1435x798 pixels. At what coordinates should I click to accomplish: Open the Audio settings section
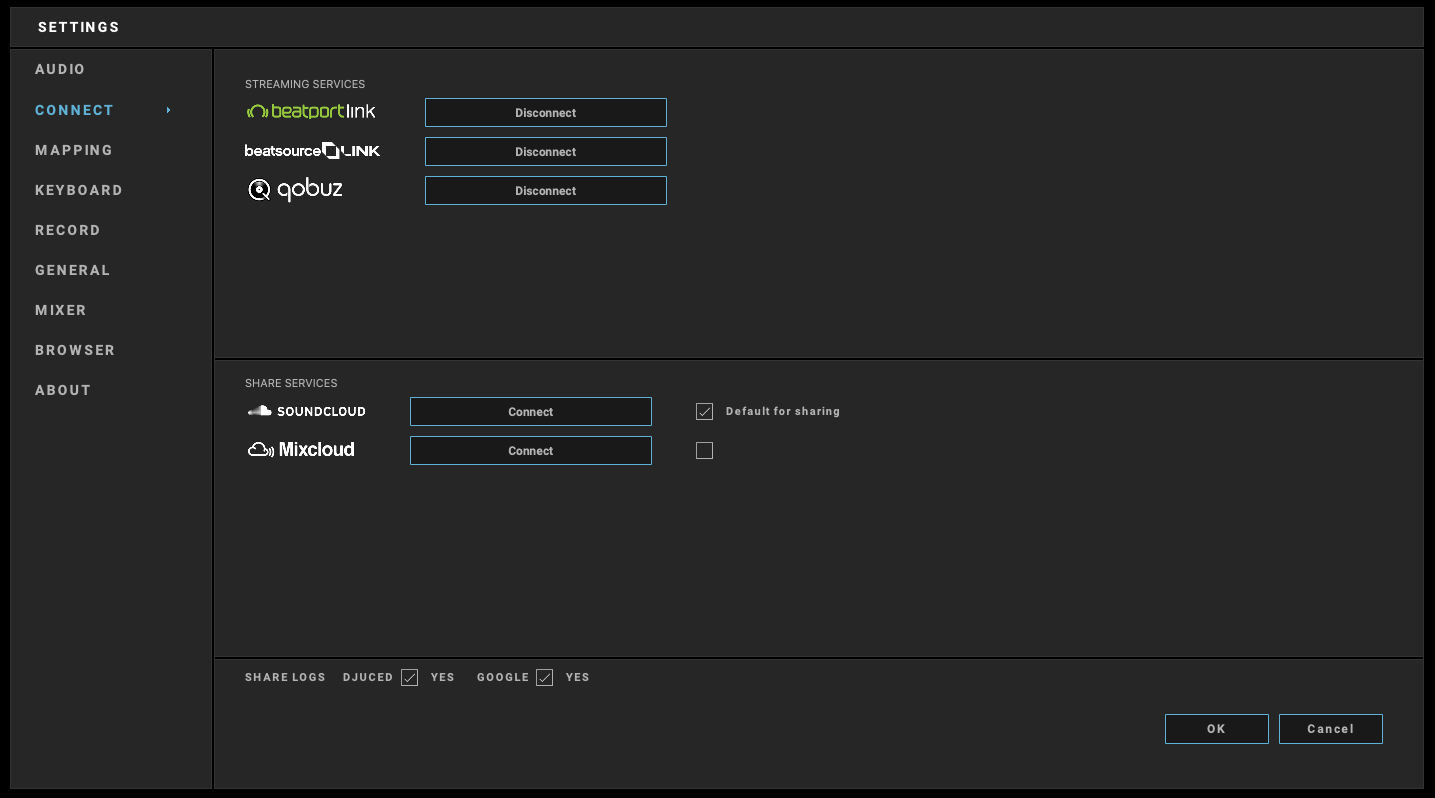click(60, 70)
